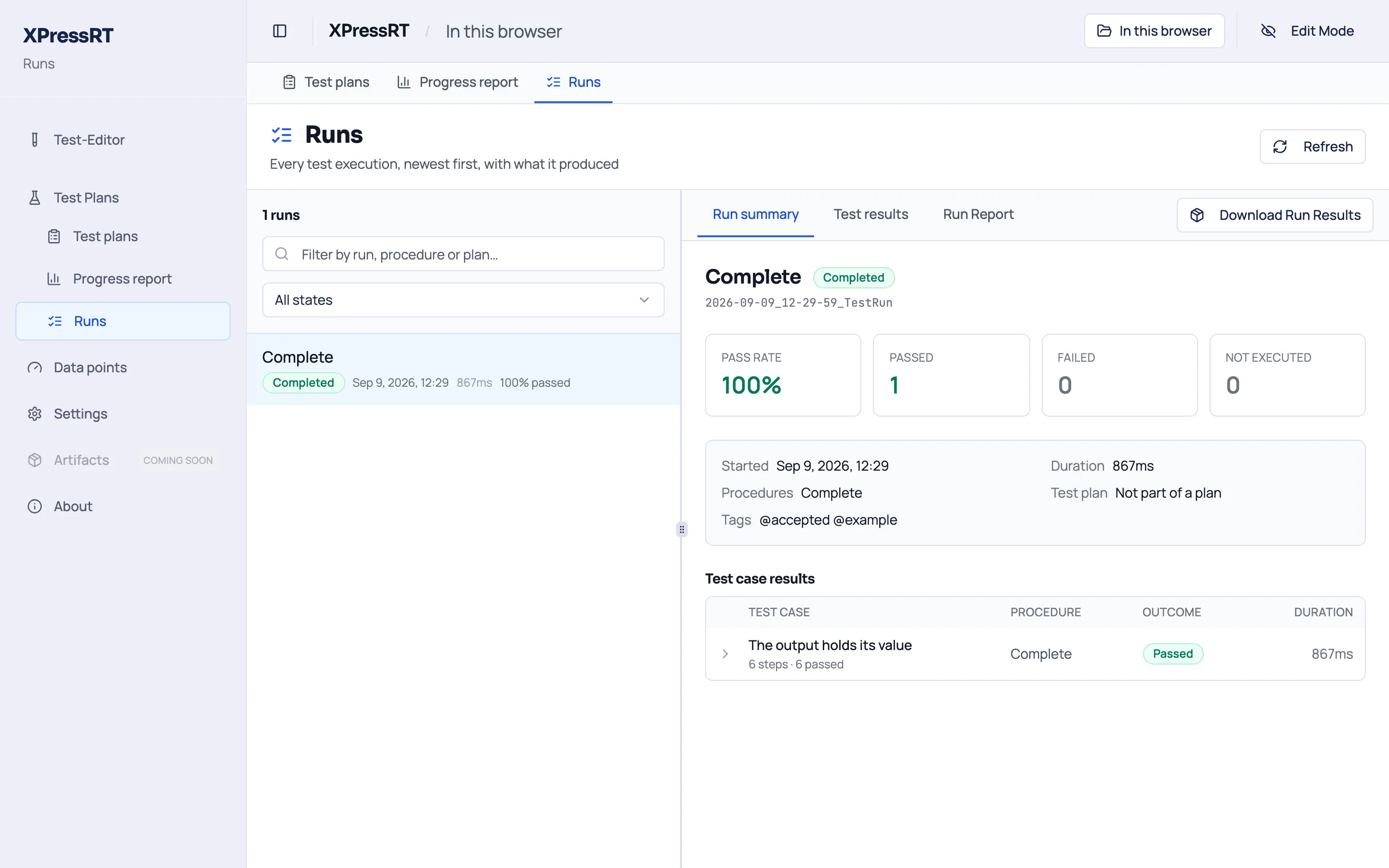Open sidebar Progress report chart item
This screenshot has height=868, width=1389.
pos(123,278)
